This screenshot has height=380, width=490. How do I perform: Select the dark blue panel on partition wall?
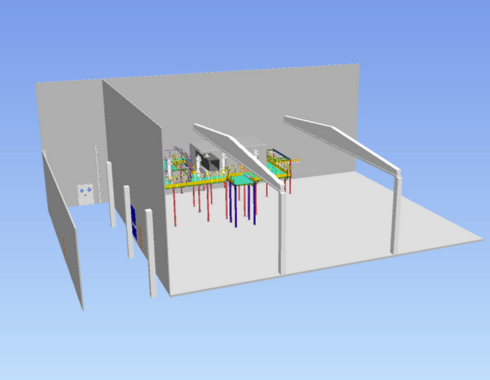click(134, 222)
